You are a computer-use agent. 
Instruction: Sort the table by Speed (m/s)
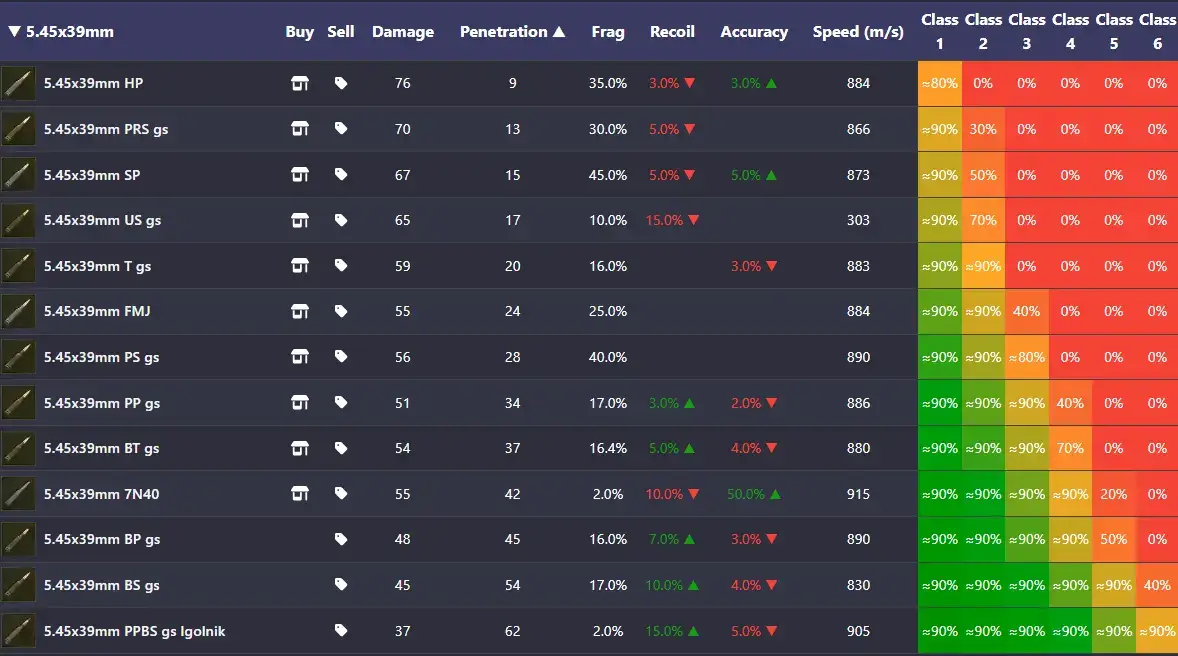pyautogui.click(x=858, y=31)
